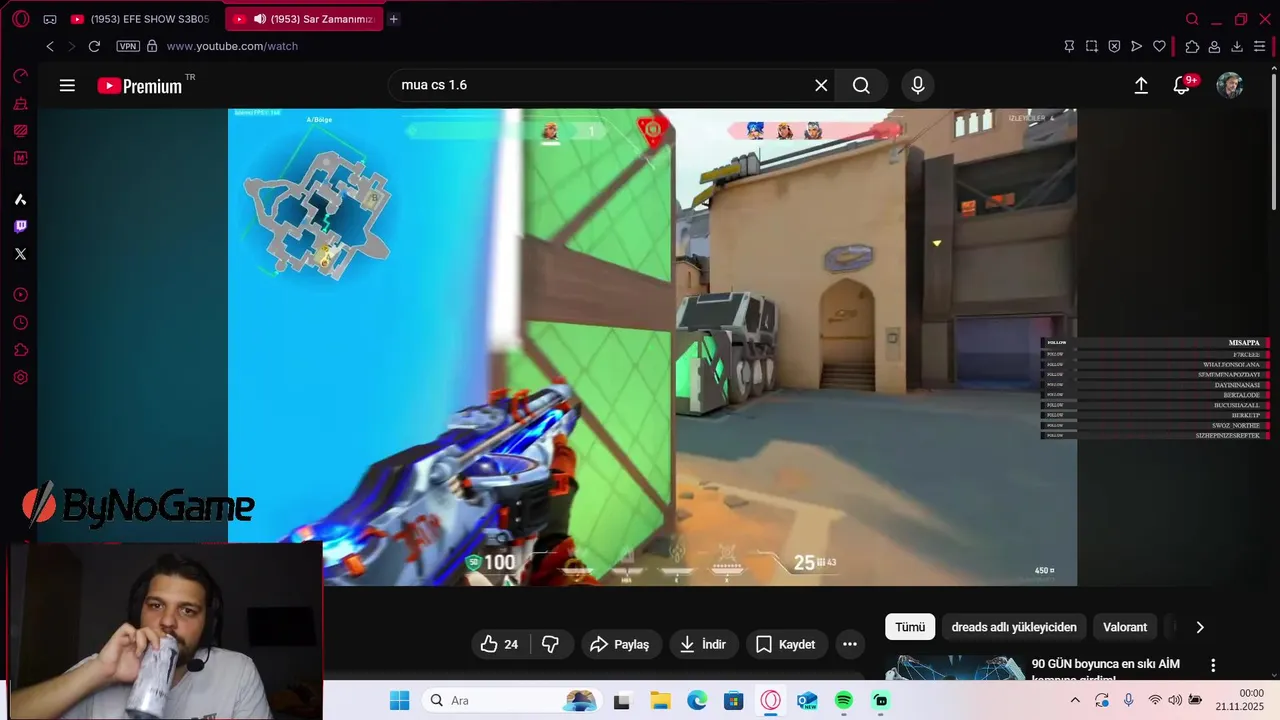Show hidden tray icons chevron

(x=1075, y=701)
